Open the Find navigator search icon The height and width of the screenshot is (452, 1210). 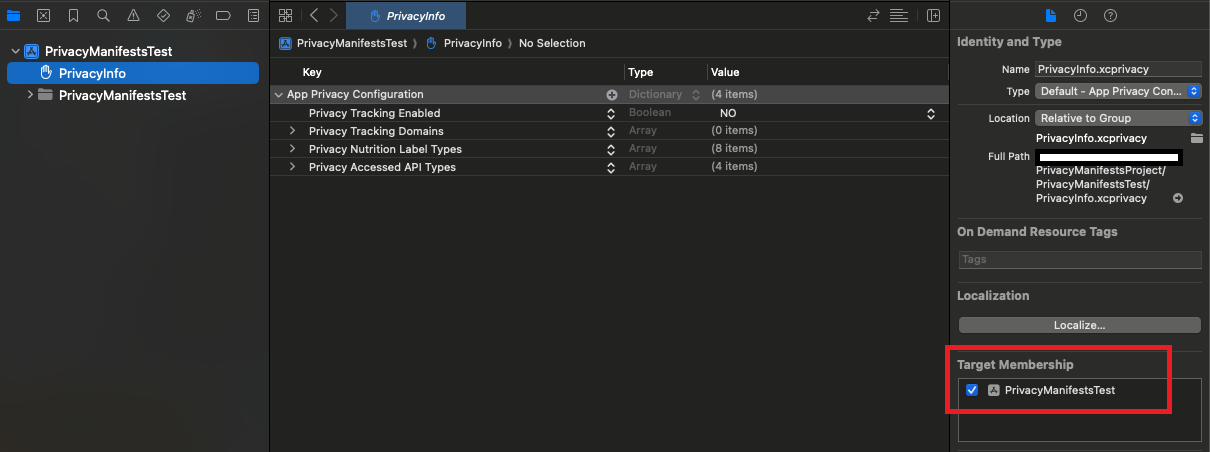click(x=104, y=16)
